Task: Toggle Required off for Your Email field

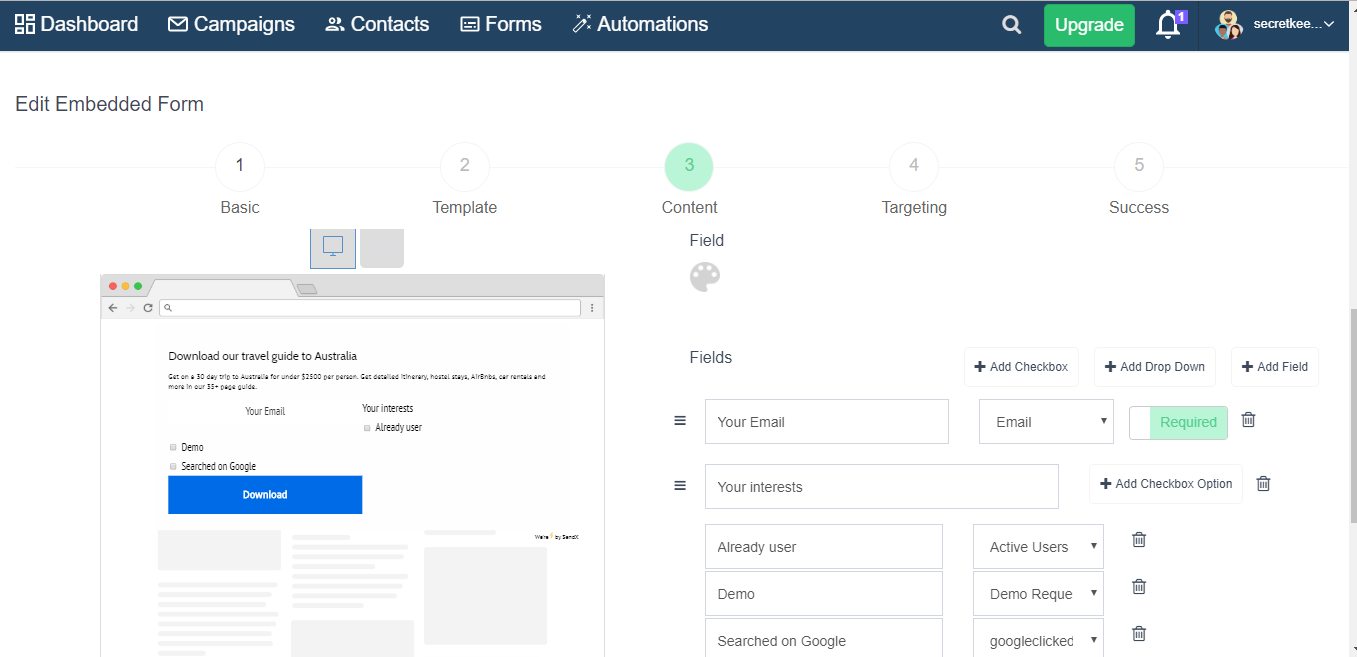Action: (x=1178, y=422)
